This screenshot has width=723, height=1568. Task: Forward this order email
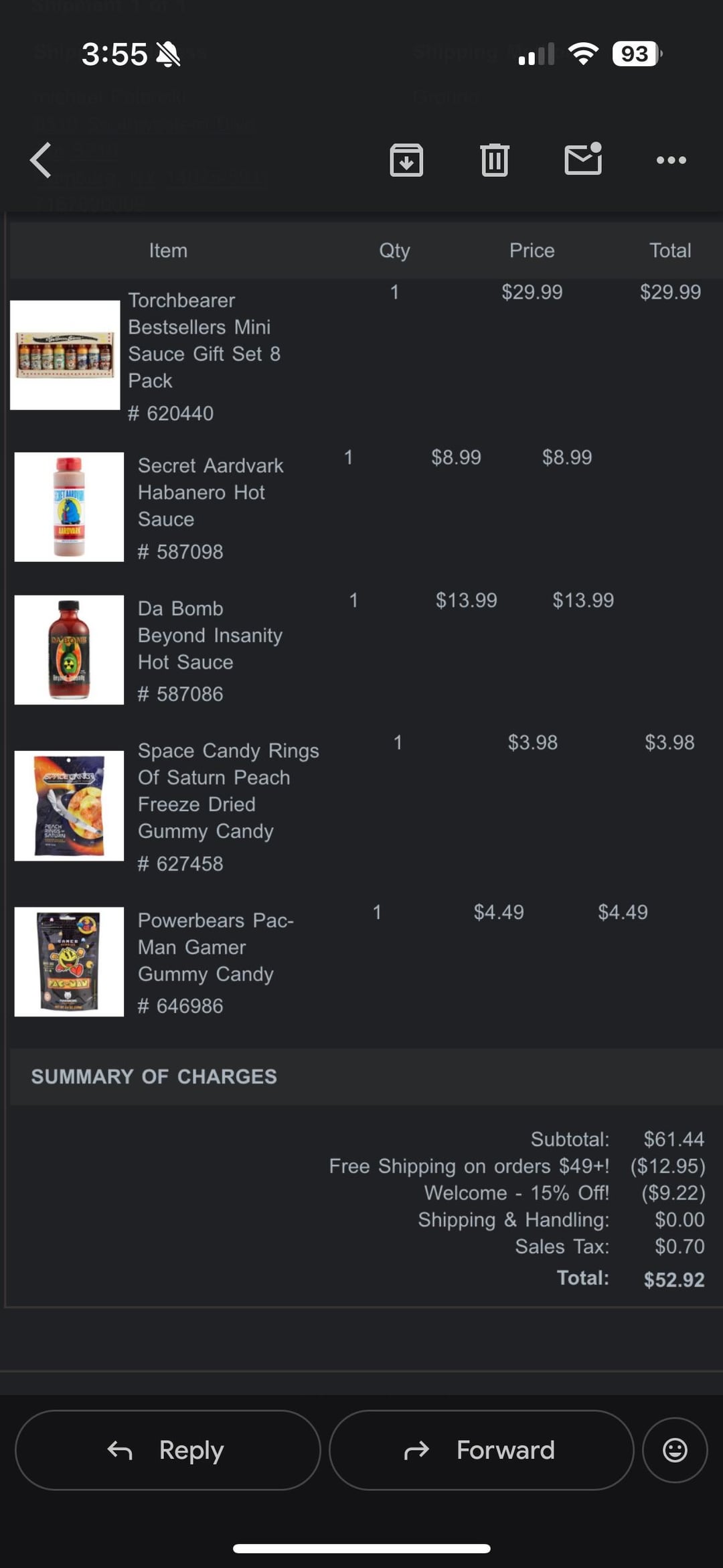[481, 1450]
